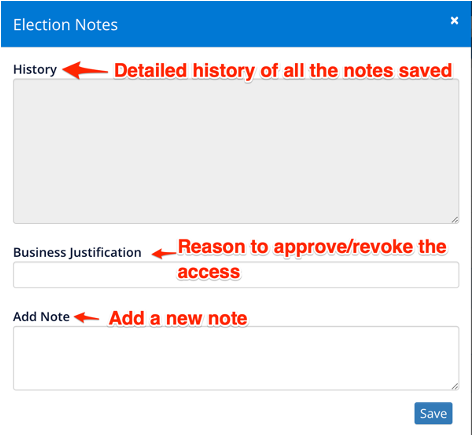Click the empty footer area left of Save

[213, 413]
